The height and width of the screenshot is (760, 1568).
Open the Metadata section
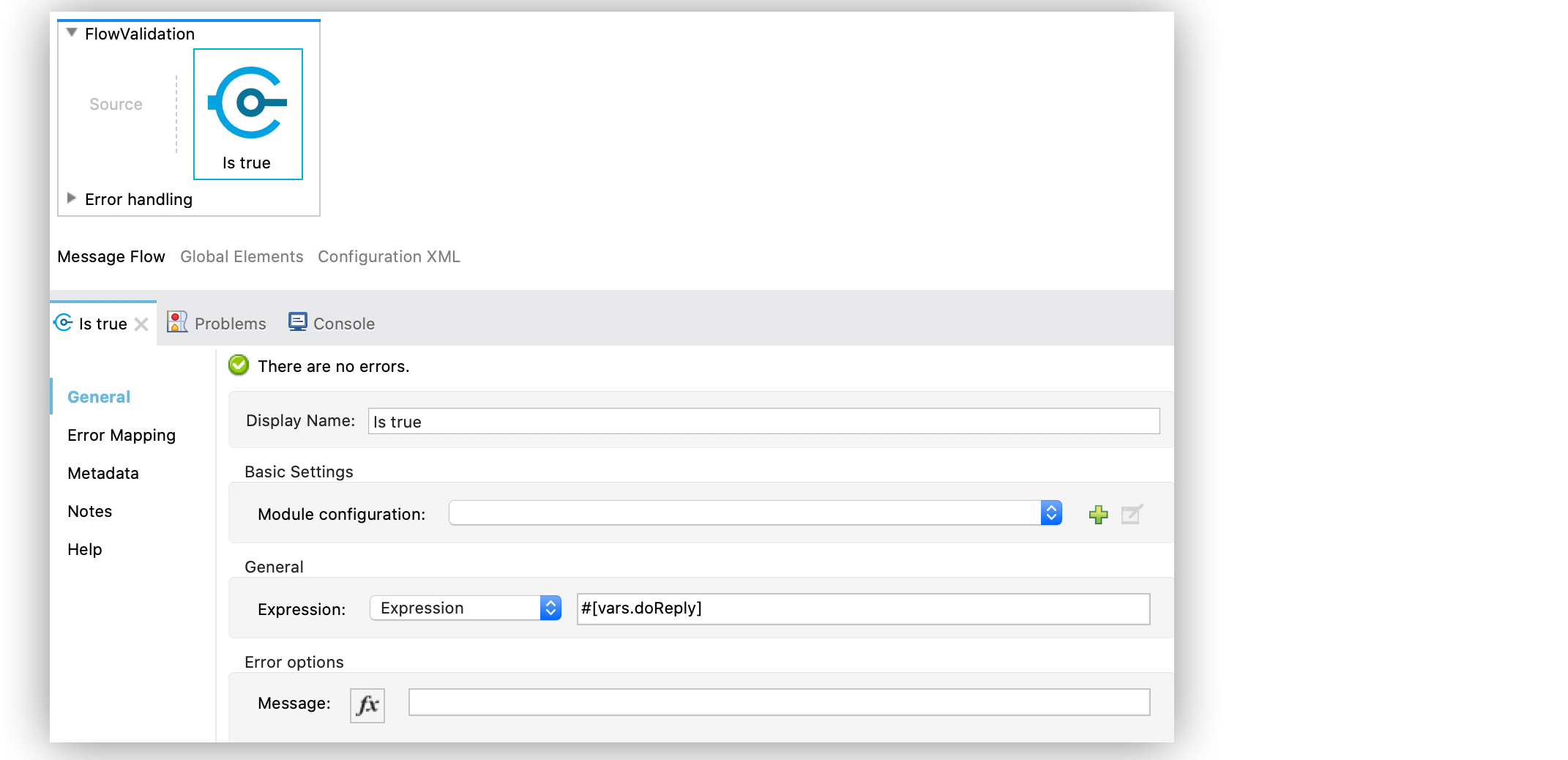point(103,474)
